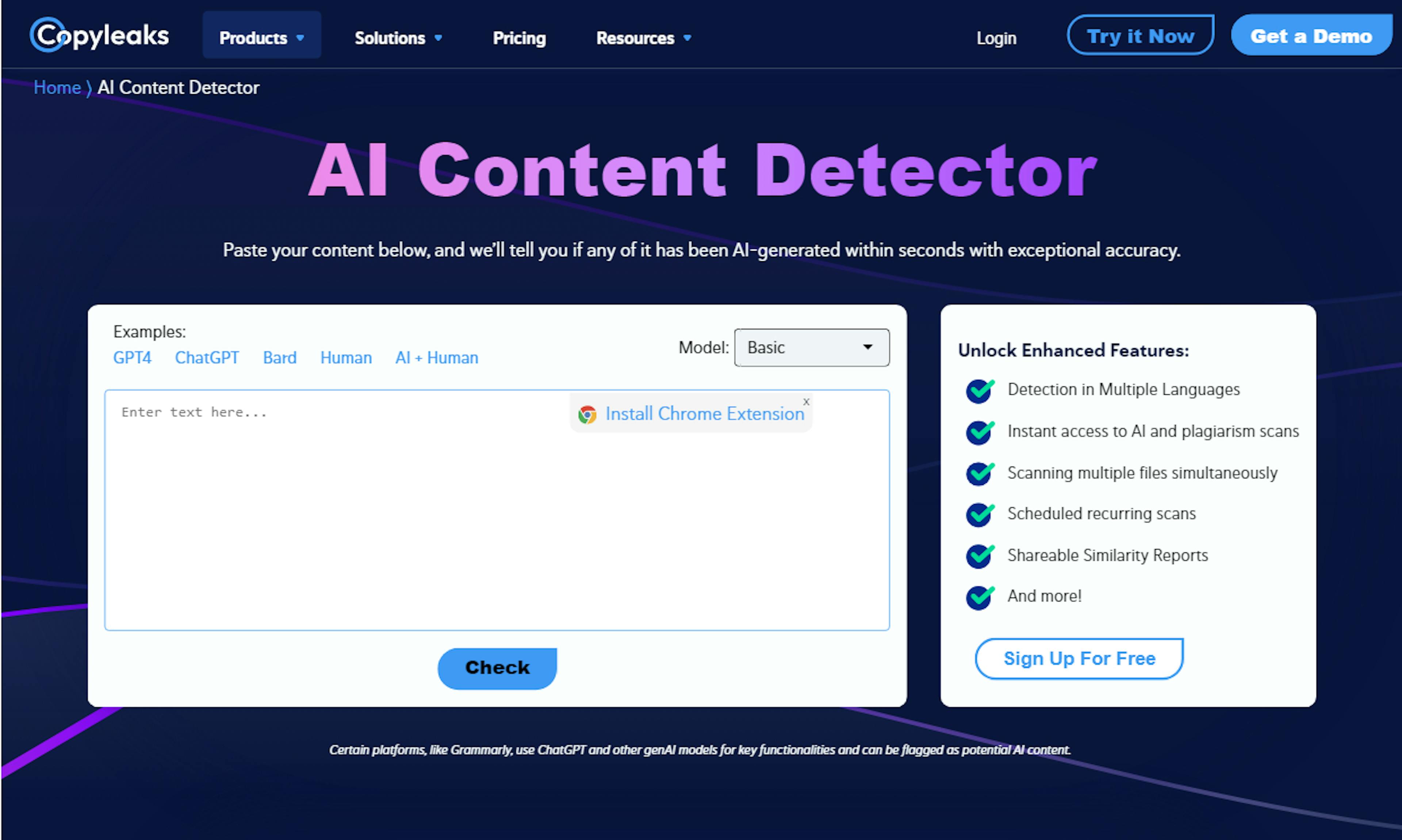Click the Bard example link
Screen dimensions: 1402x840
pyautogui.click(x=278, y=356)
